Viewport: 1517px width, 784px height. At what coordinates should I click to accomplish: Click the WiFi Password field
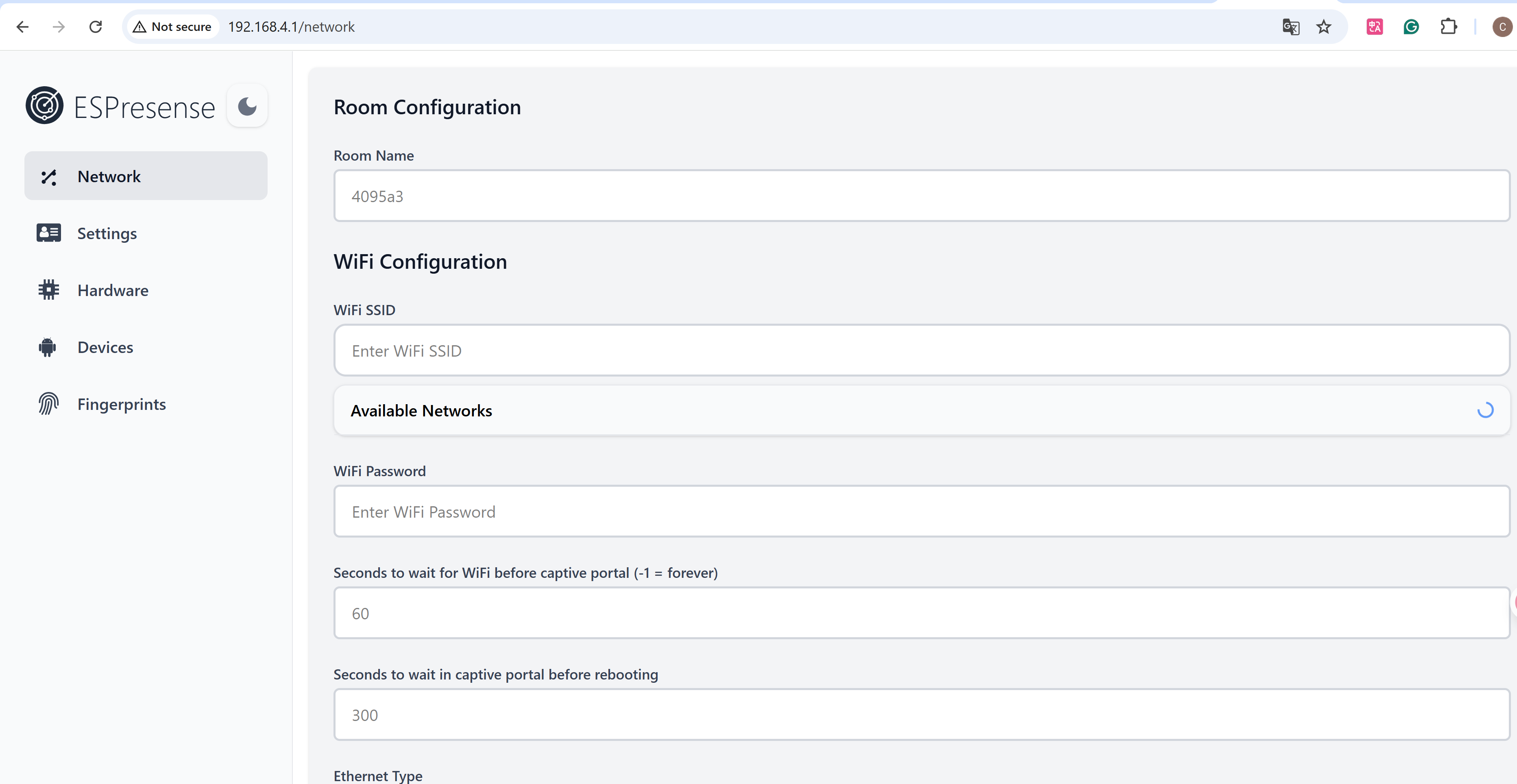(x=921, y=512)
